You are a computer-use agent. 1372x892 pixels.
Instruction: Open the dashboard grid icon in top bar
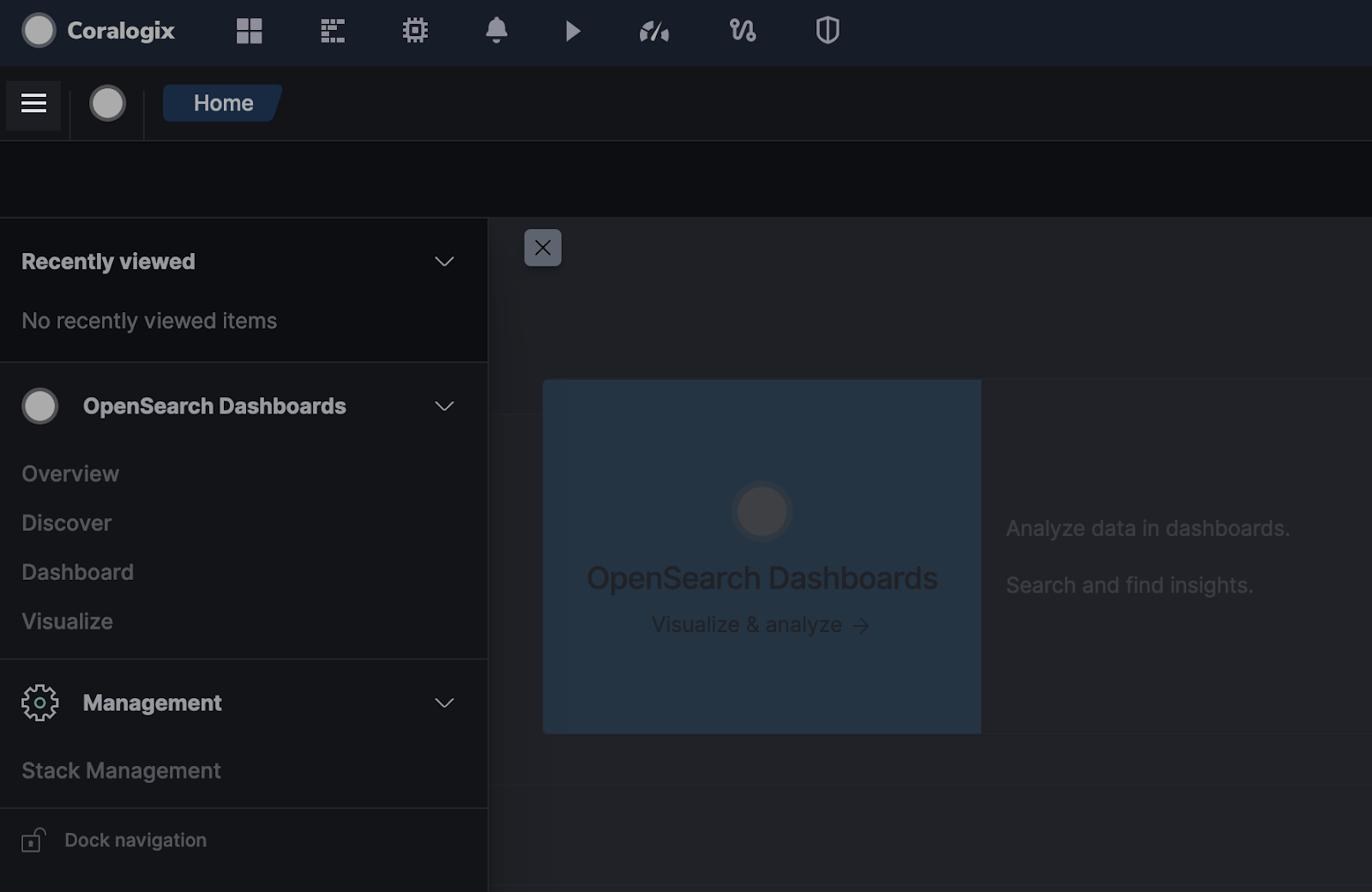(250, 31)
